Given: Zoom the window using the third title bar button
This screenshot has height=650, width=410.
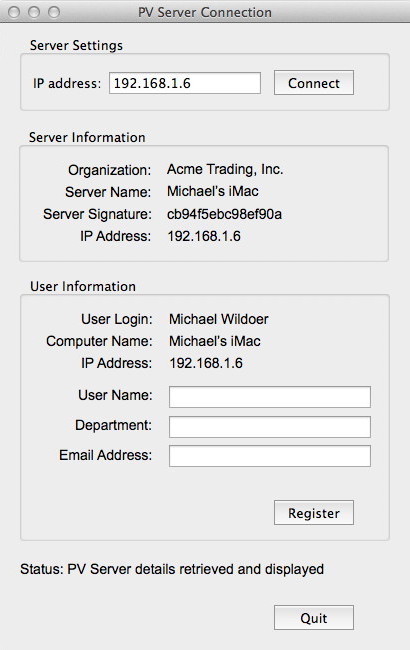Looking at the screenshot, I should [54, 12].
